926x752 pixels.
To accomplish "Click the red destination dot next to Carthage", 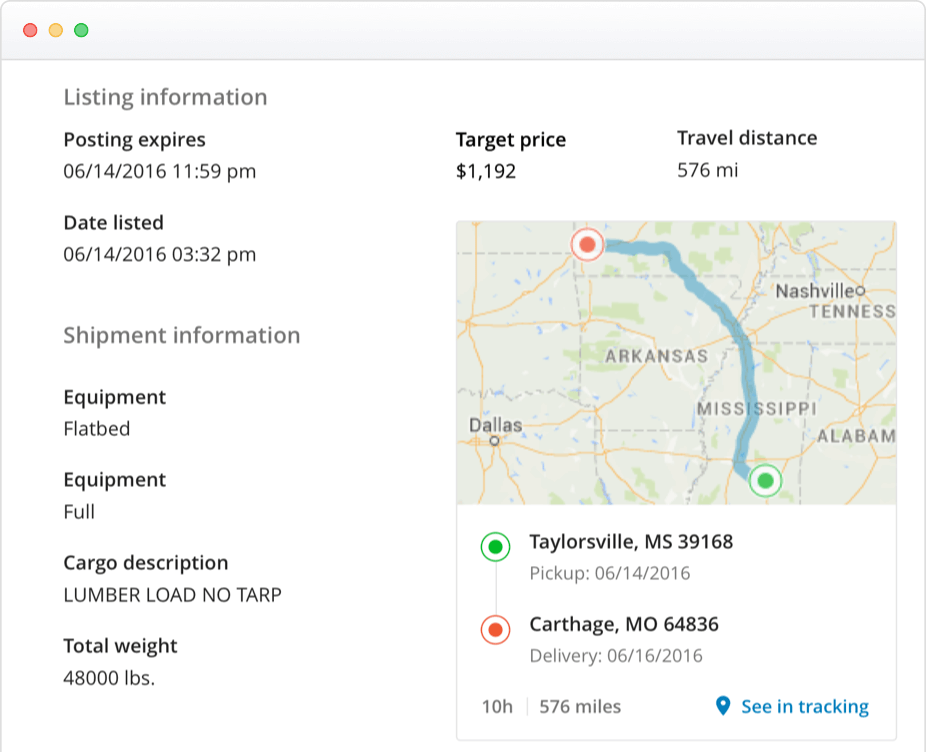I will tap(494, 630).
